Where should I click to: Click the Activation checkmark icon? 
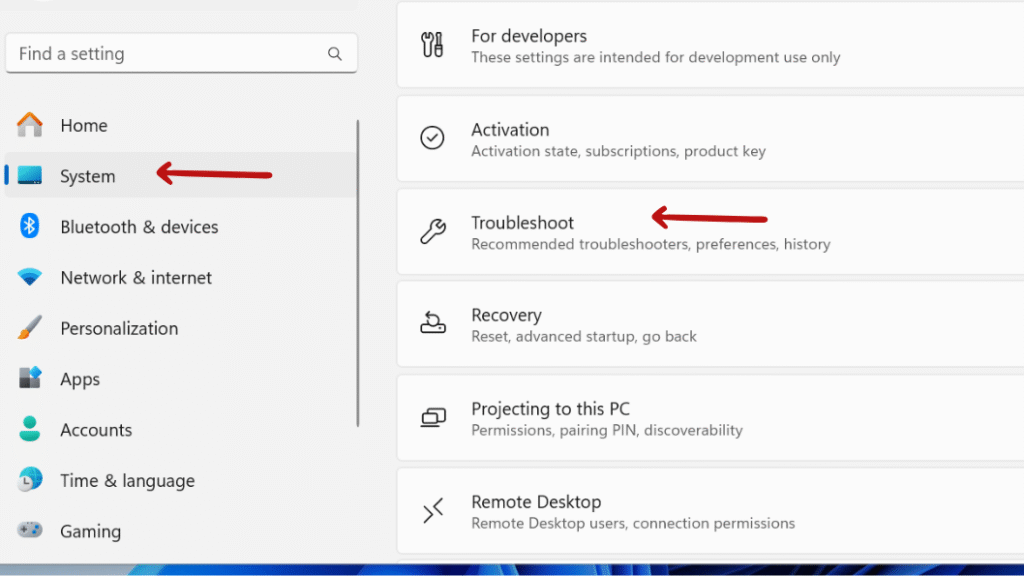click(x=432, y=138)
